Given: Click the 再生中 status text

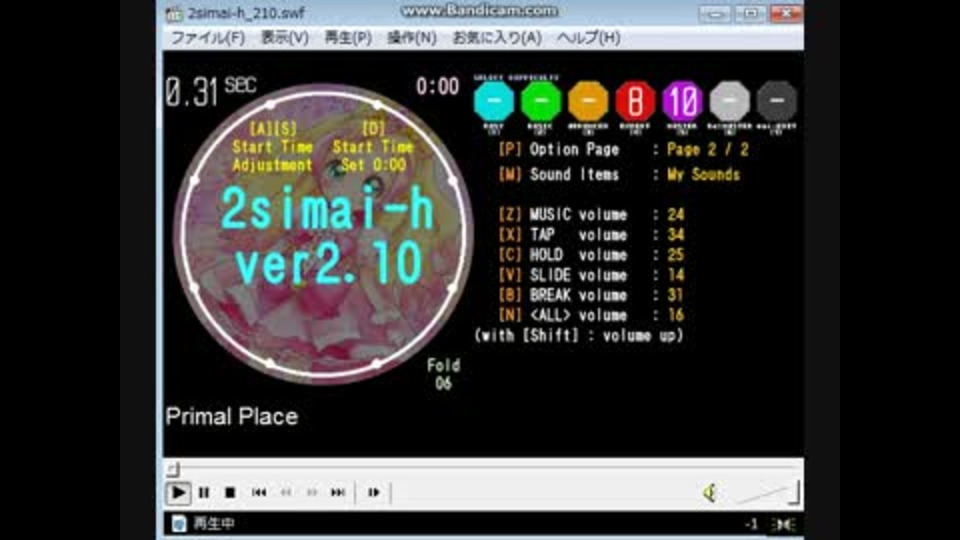Looking at the screenshot, I should 214,523.
